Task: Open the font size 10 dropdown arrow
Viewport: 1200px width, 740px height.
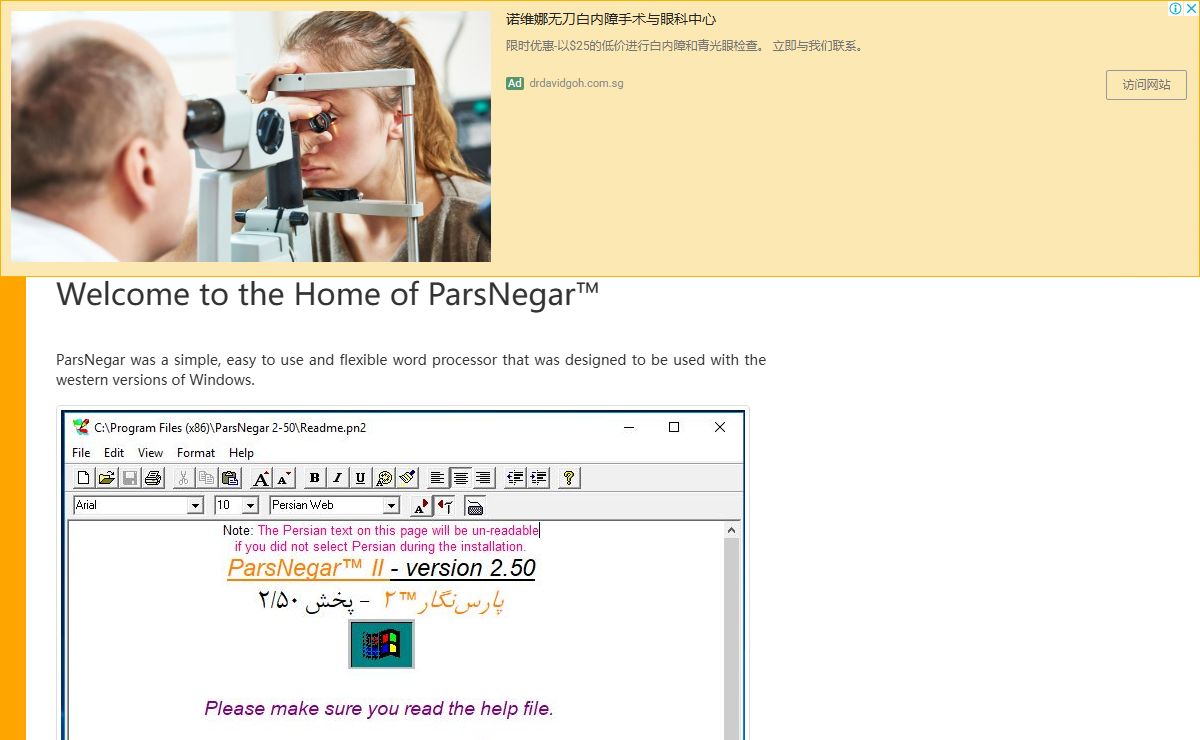Action: tap(250, 506)
